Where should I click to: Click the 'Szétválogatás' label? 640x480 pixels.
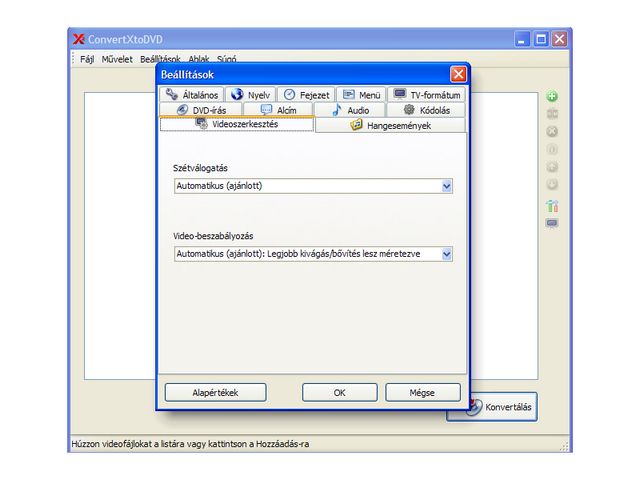[x=200, y=168]
